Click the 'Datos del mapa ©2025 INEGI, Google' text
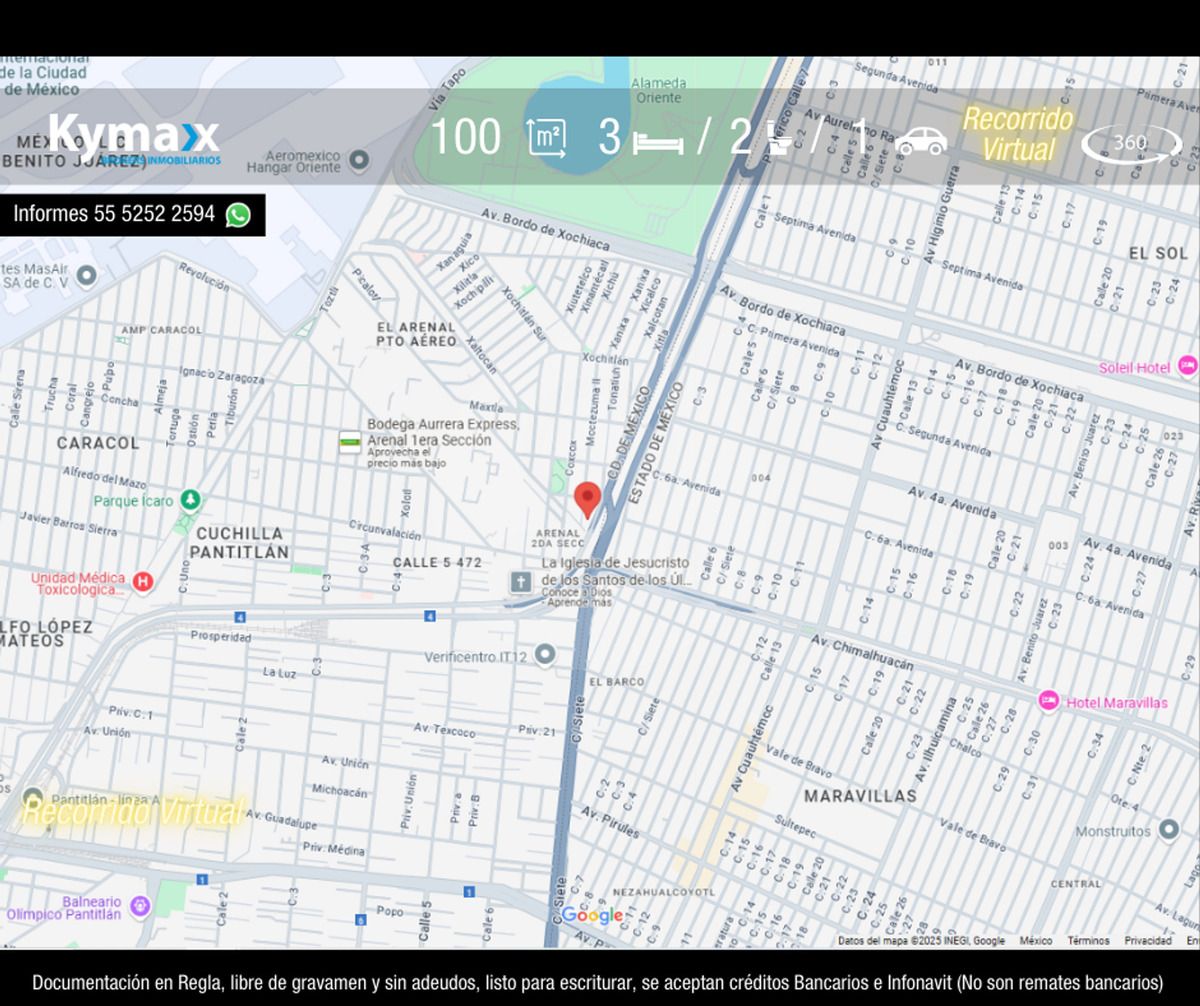Image resolution: width=1200 pixels, height=1006 pixels. point(921,941)
